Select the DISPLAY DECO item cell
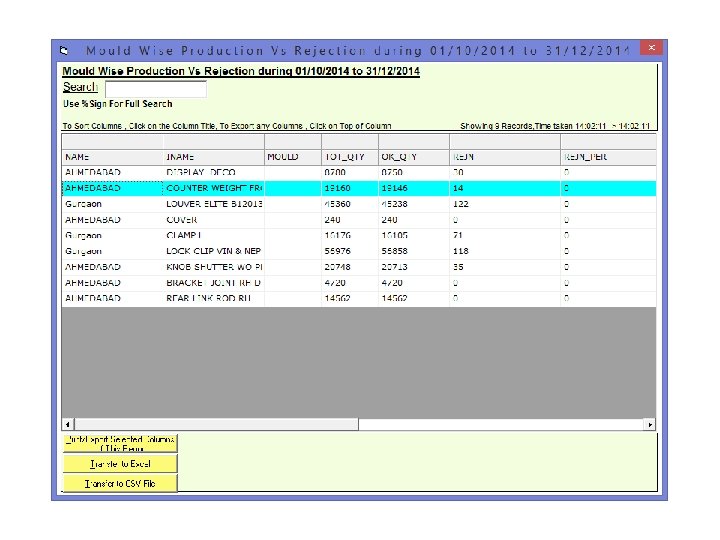This screenshot has width=720, height=540. [x=214, y=173]
